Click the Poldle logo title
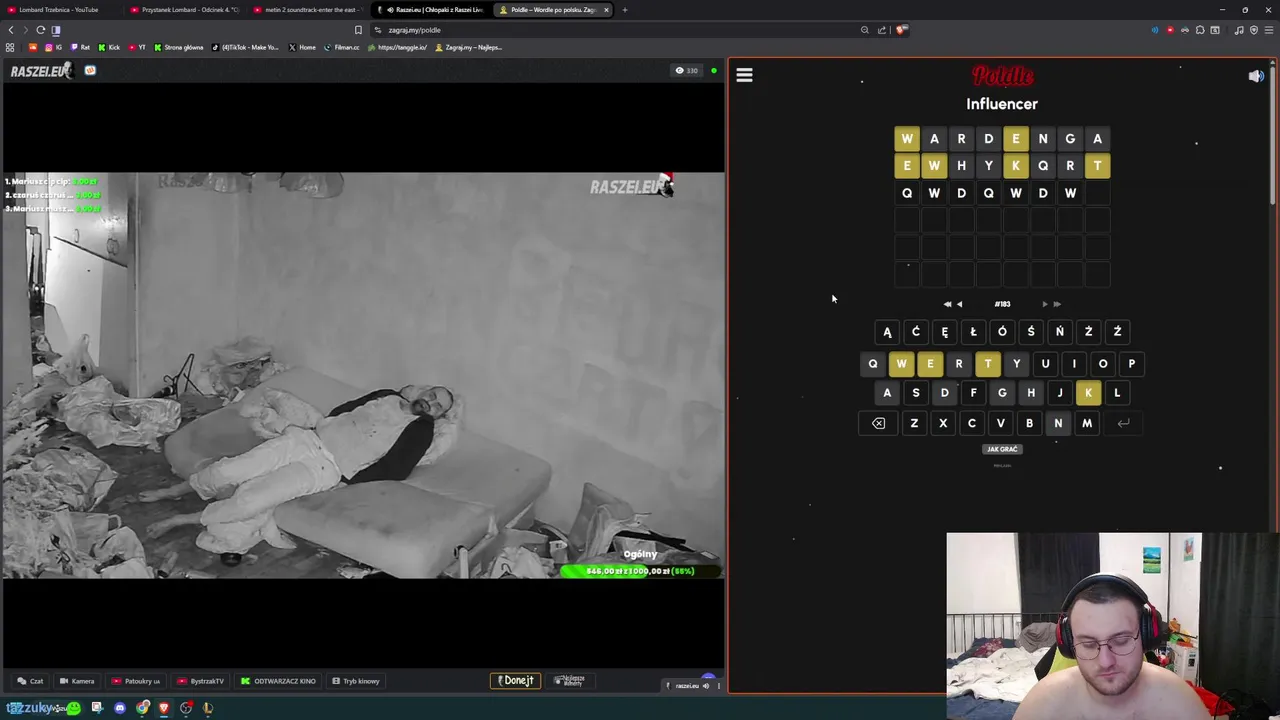The image size is (1280, 720). (x=1002, y=76)
